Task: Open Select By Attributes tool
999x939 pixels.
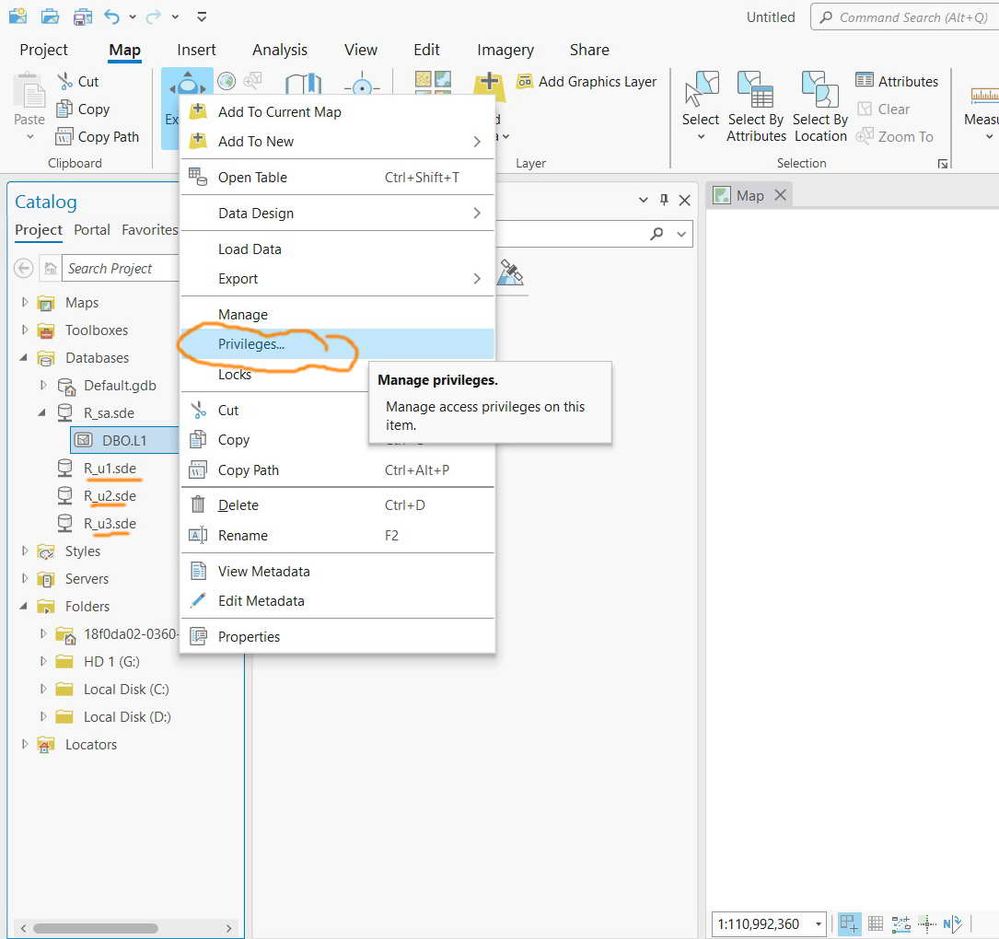Action: [756, 106]
